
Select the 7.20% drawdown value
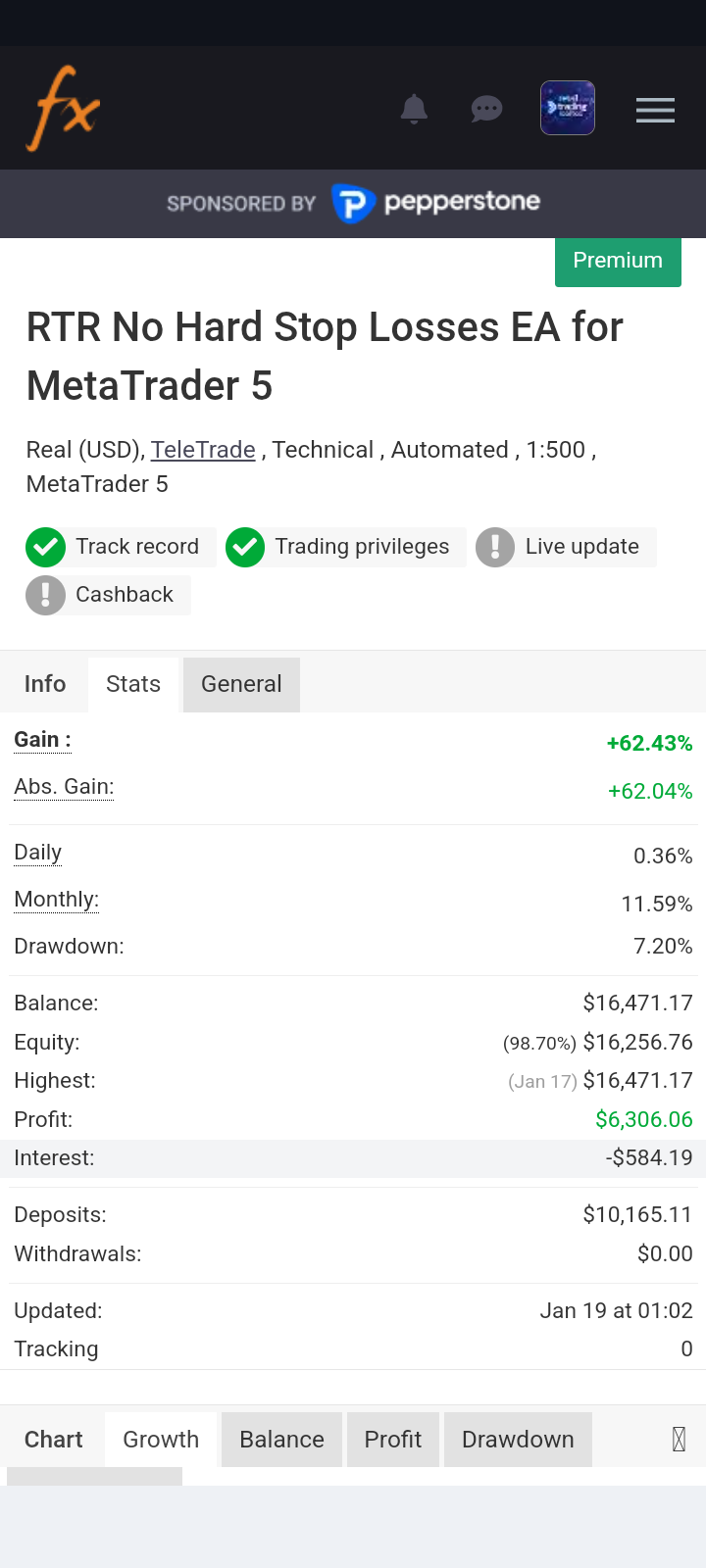click(x=663, y=946)
